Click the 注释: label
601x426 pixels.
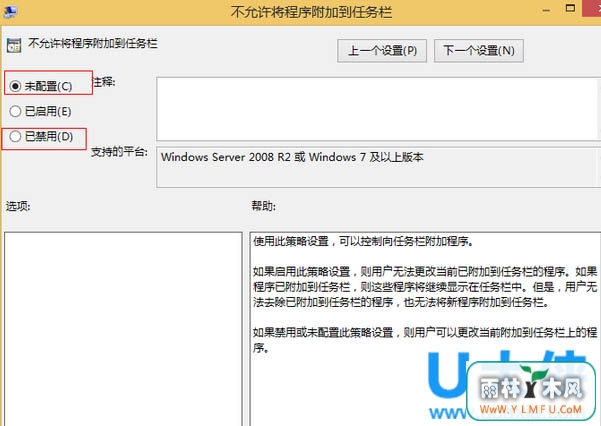(x=104, y=82)
